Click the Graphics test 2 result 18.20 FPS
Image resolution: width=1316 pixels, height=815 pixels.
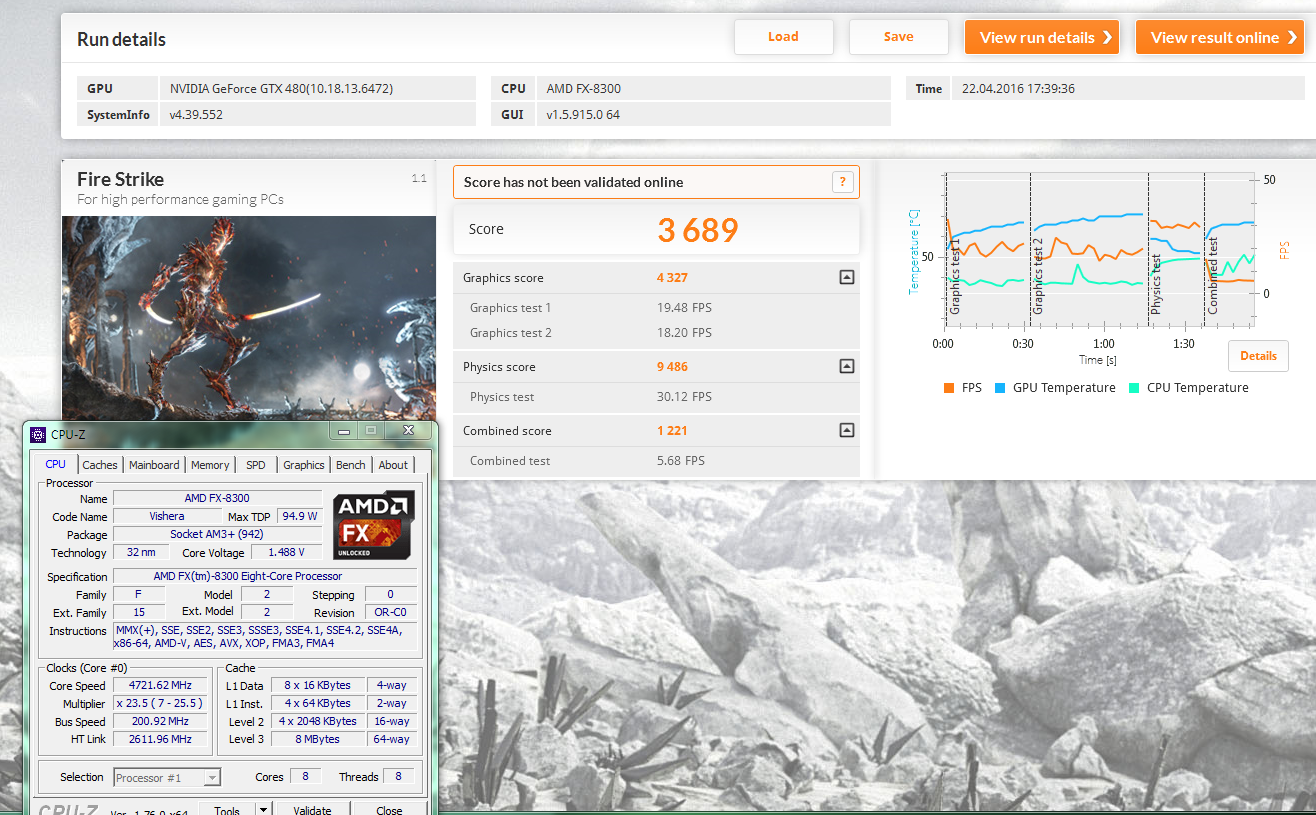click(x=684, y=333)
